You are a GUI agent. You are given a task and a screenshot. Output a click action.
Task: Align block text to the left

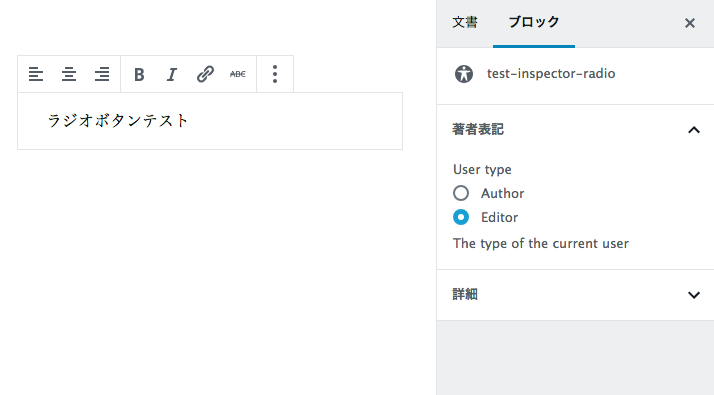36,74
